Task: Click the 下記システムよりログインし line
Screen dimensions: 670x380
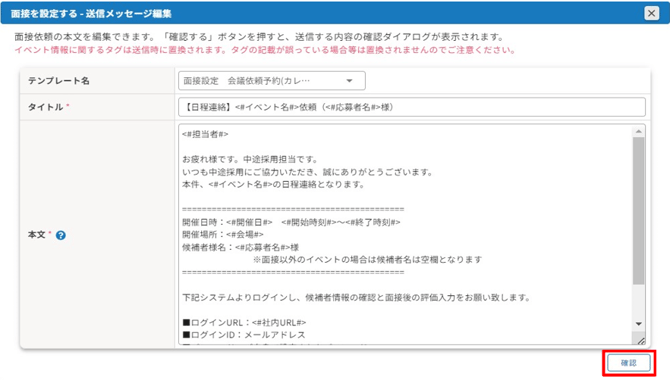Action: (x=356, y=298)
